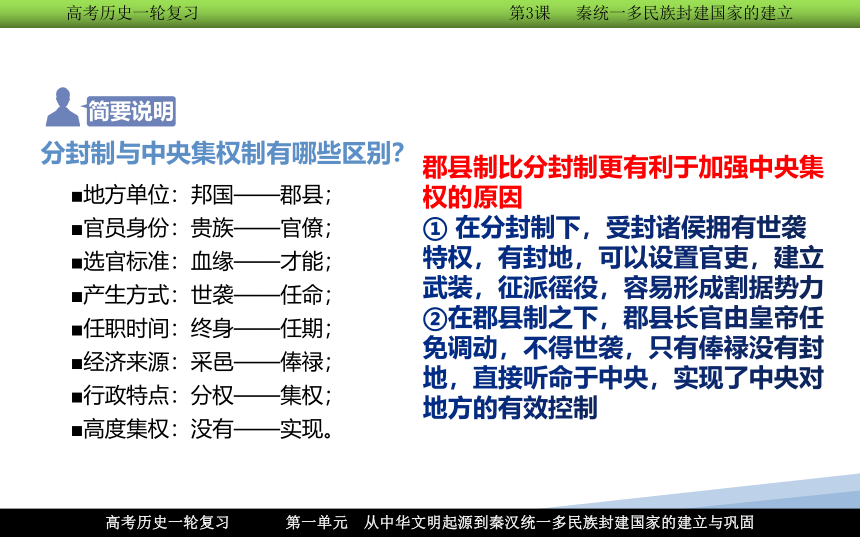Screen dimensions: 860x537
Task: Click the person silhouette icon
Action: [63, 107]
